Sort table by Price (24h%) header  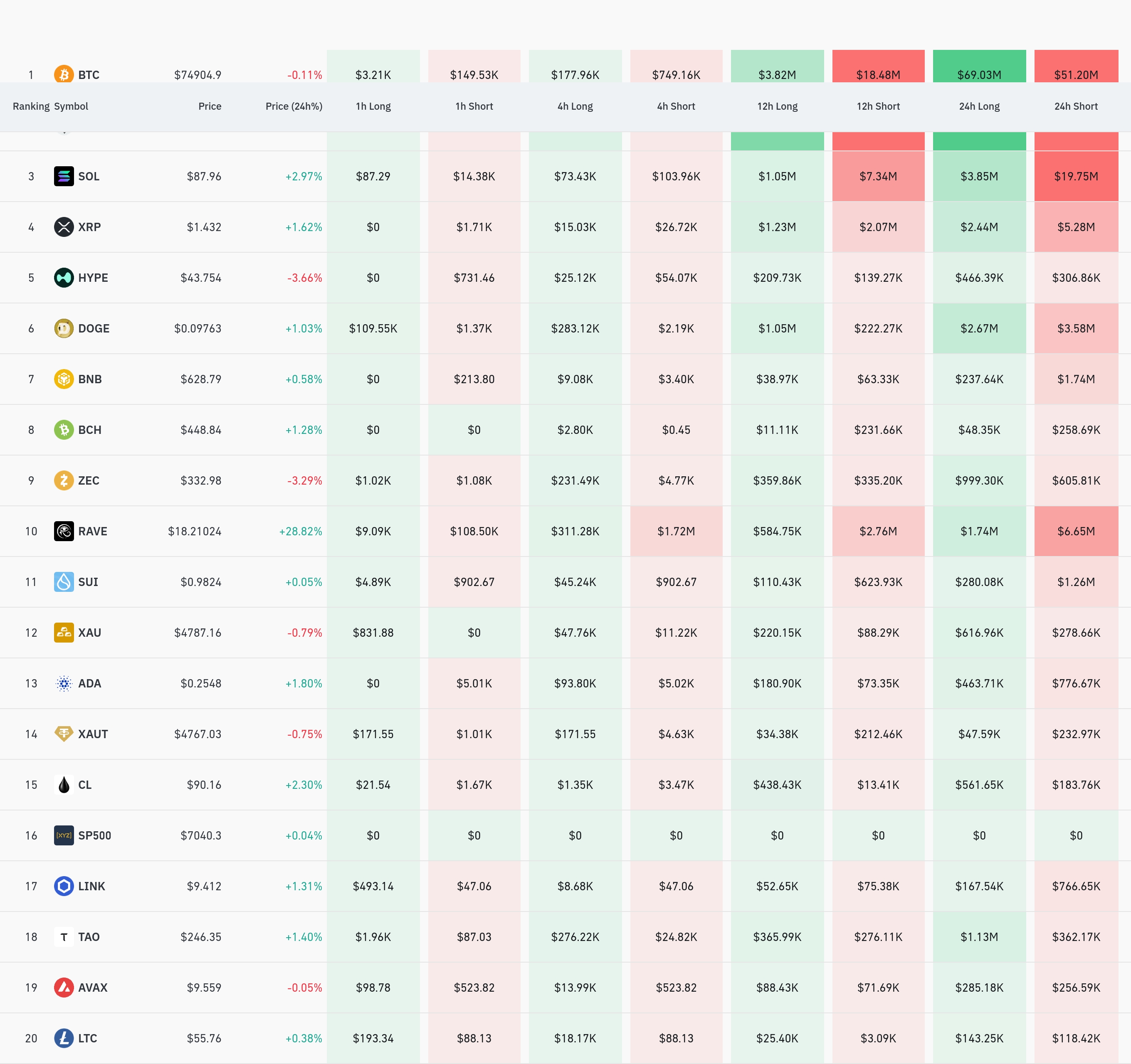294,106
